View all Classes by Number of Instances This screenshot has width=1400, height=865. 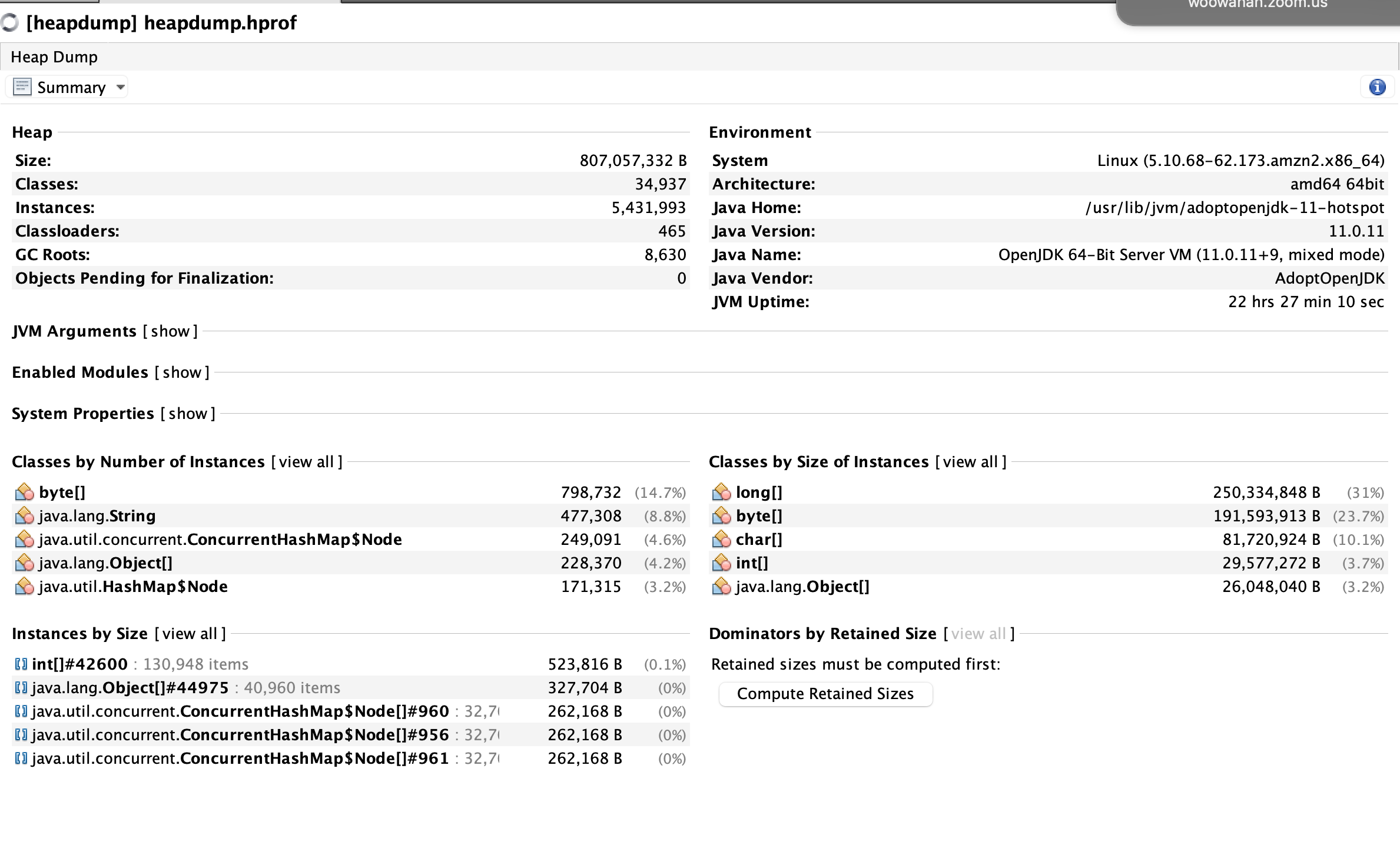click(x=306, y=462)
